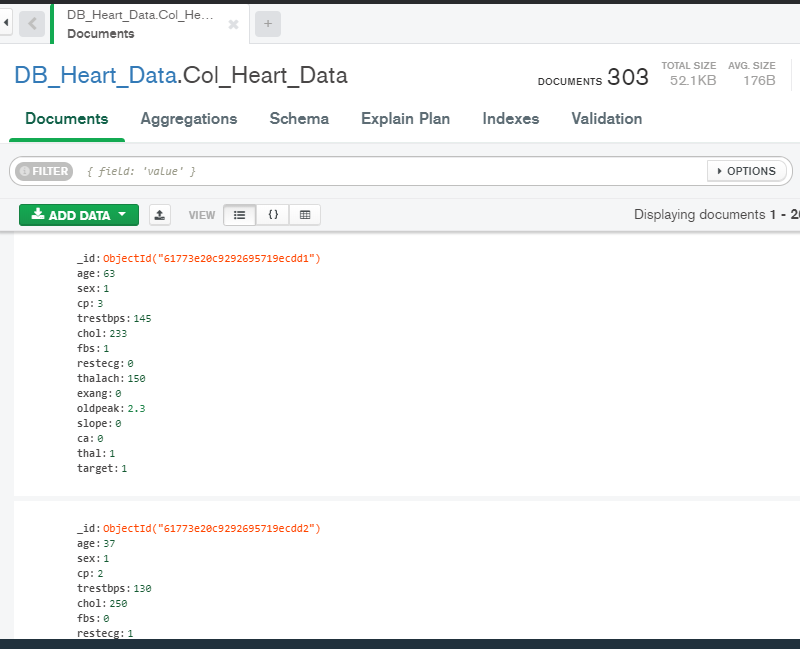The width and height of the screenshot is (800, 649).
Task: Switch to the Documents tab
Action: click(x=67, y=118)
